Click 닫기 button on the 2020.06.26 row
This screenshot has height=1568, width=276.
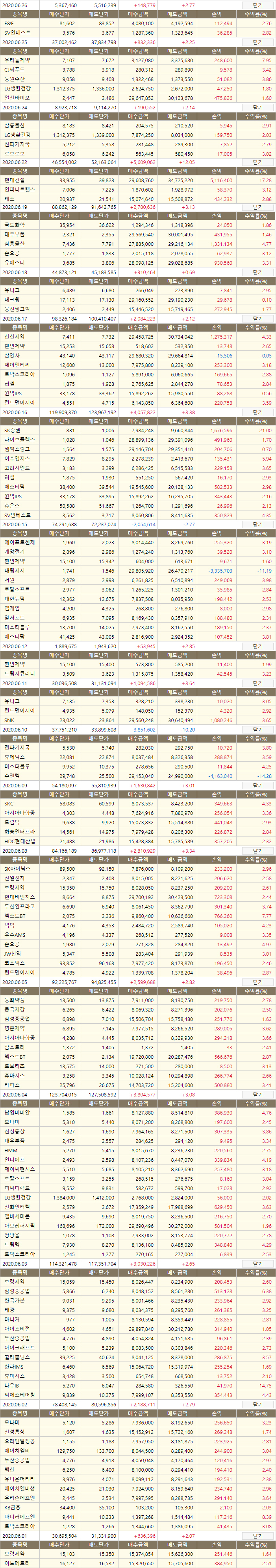pyautogui.click(x=258, y=5)
